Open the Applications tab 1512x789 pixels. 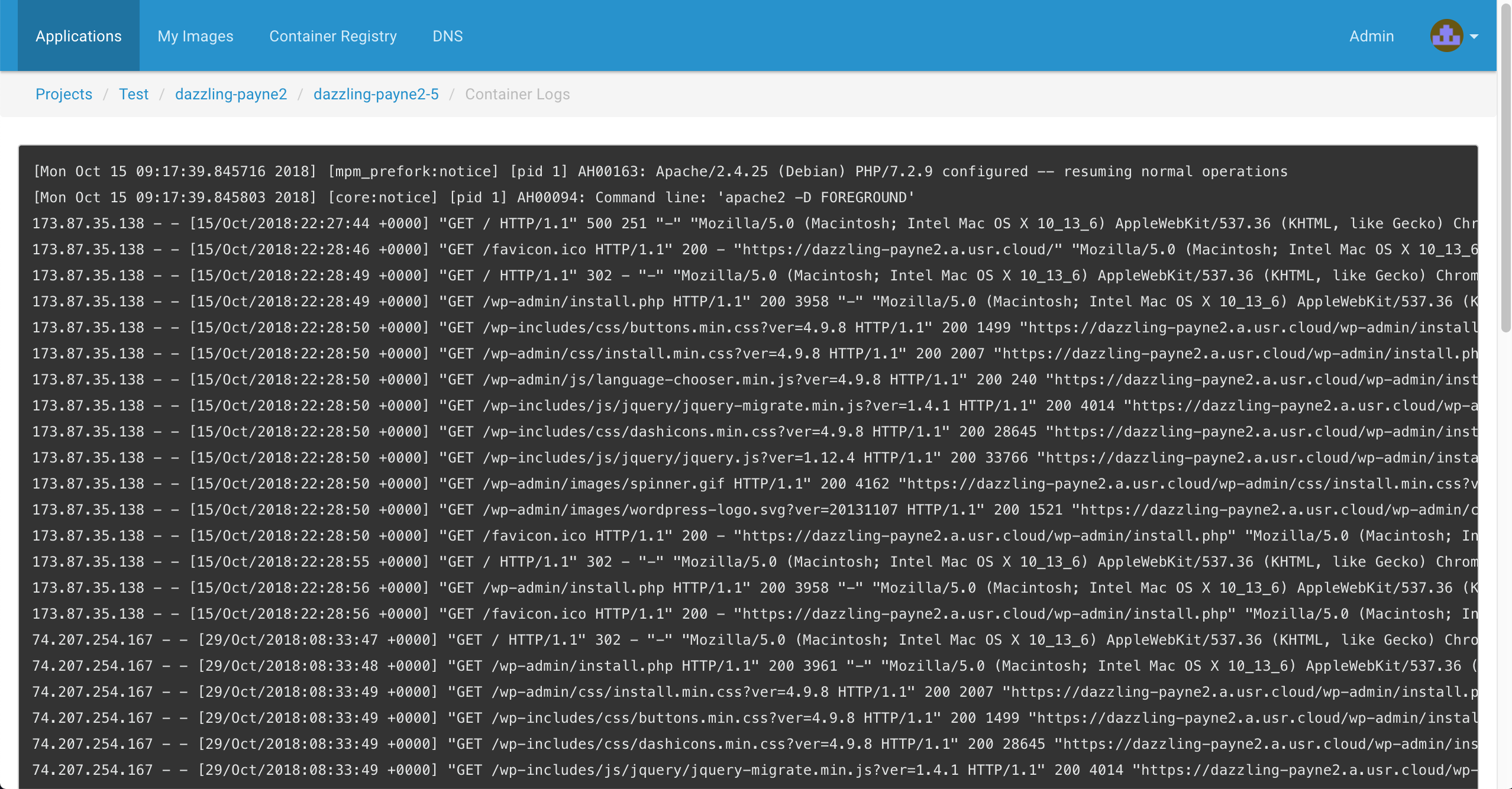point(79,35)
